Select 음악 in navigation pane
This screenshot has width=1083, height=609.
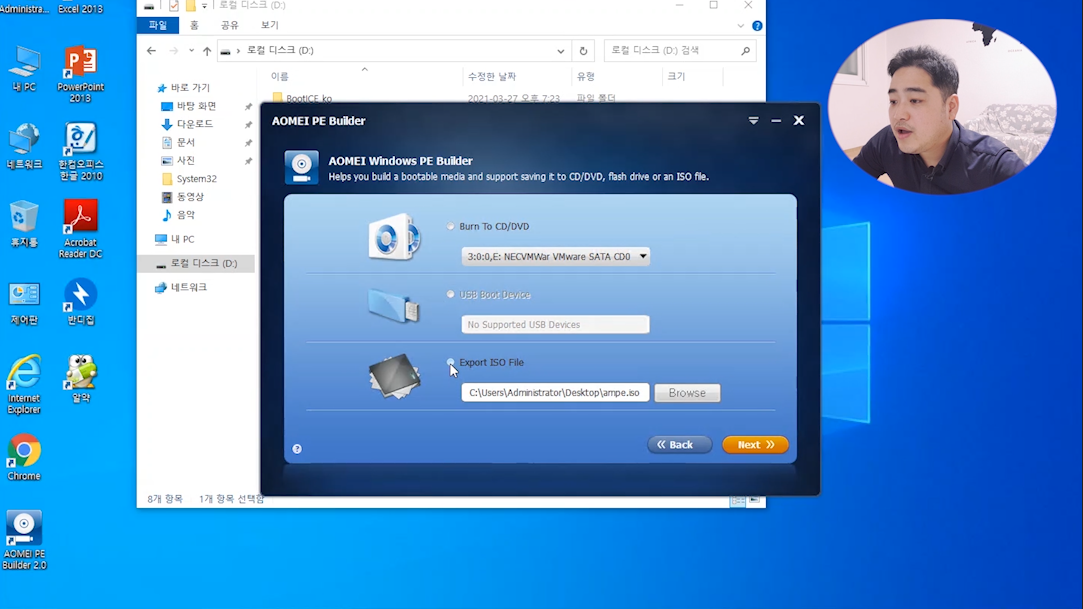[178, 215]
